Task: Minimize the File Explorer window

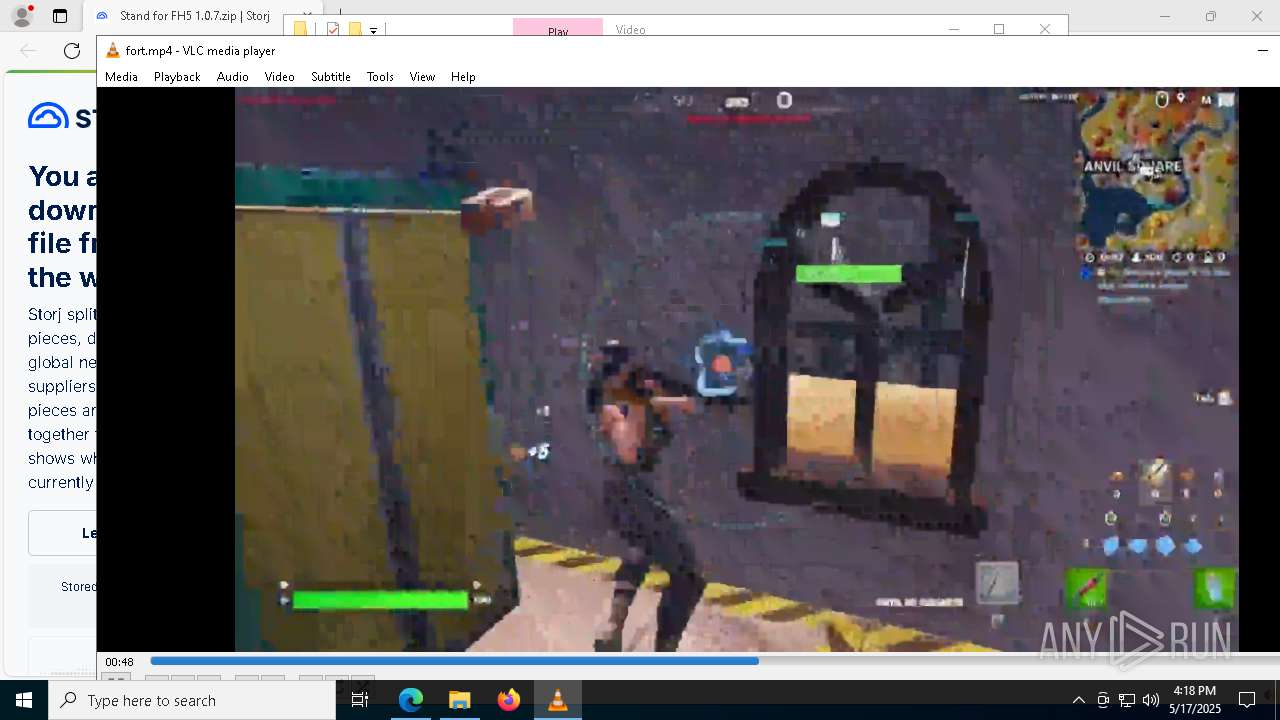Action: coord(954,28)
